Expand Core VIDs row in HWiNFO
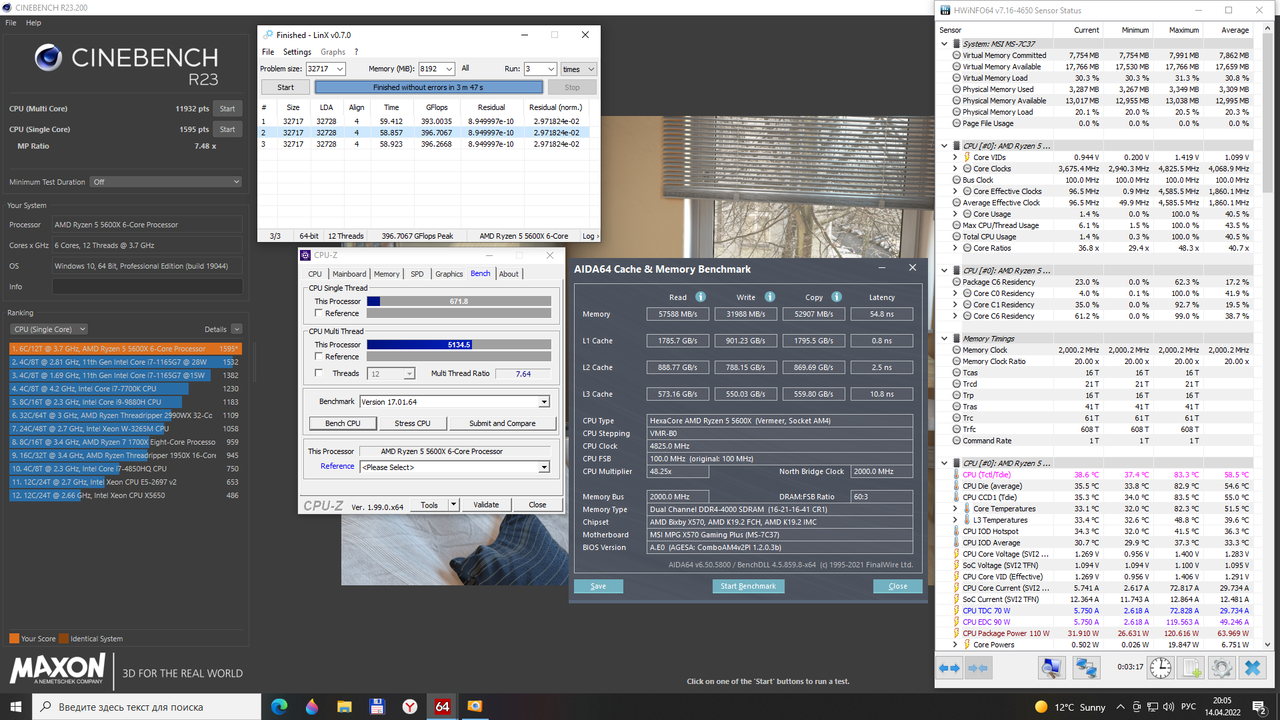This screenshot has width=1280, height=720. [x=955, y=157]
